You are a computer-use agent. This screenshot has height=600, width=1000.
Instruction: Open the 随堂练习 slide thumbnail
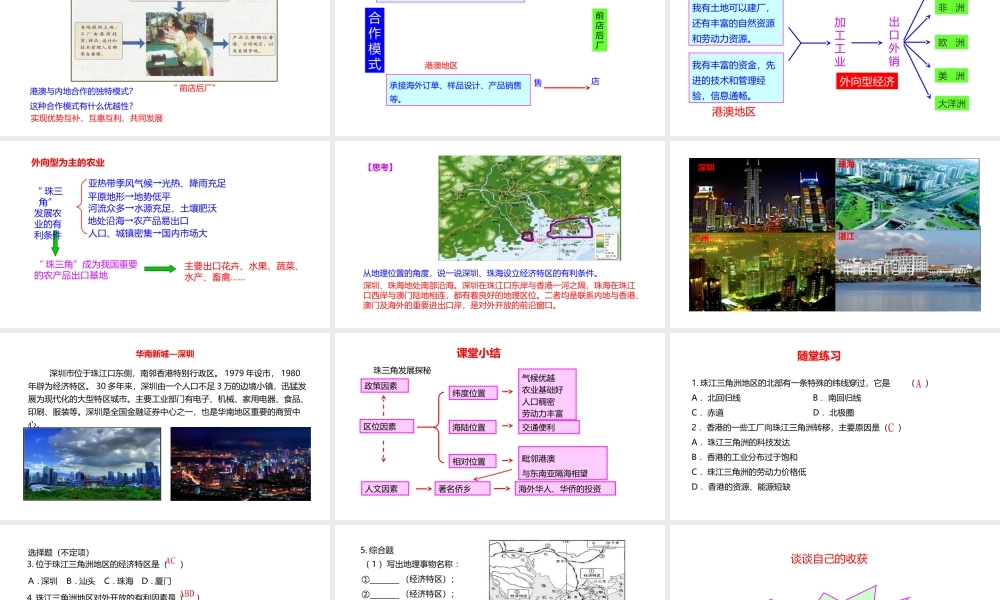tap(835, 426)
